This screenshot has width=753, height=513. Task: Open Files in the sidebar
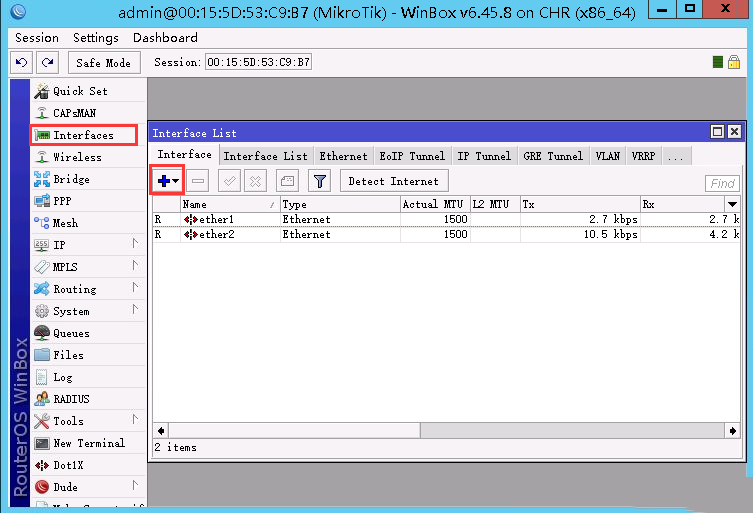(88, 355)
